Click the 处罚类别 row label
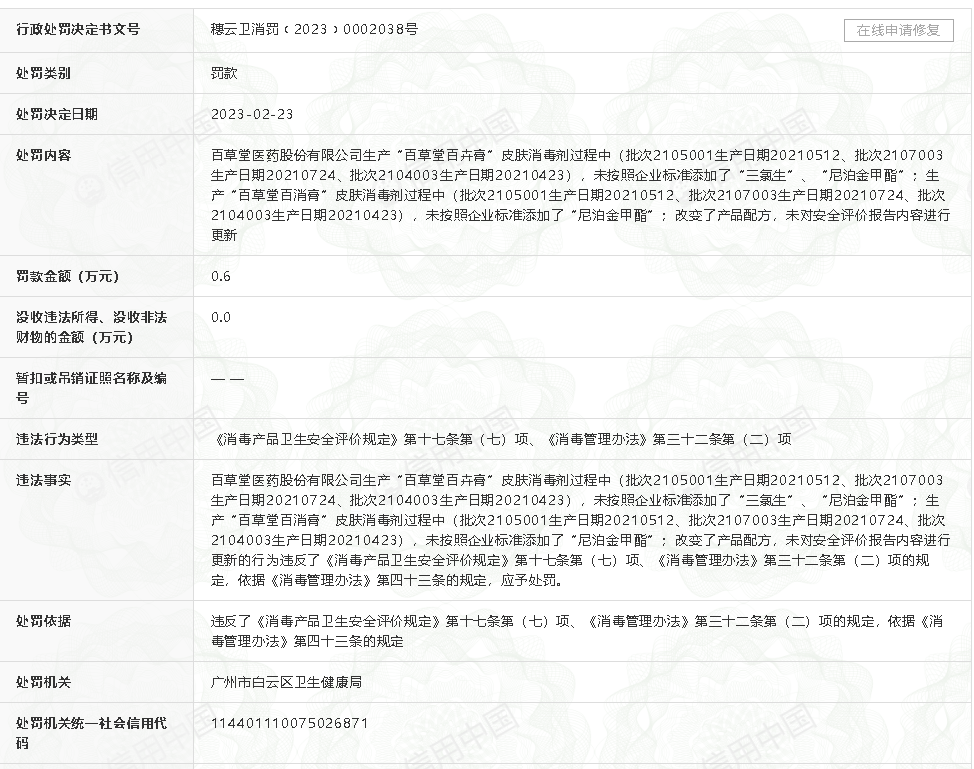974x769 pixels. (x=44, y=73)
